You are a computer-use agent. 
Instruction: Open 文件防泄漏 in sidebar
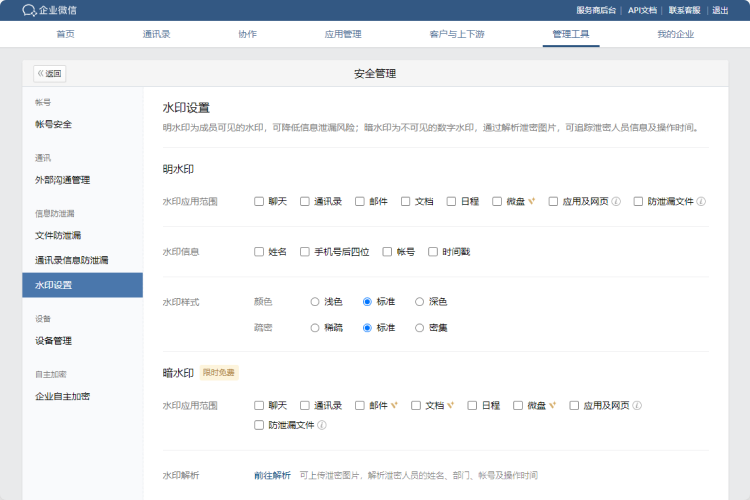pos(58,235)
